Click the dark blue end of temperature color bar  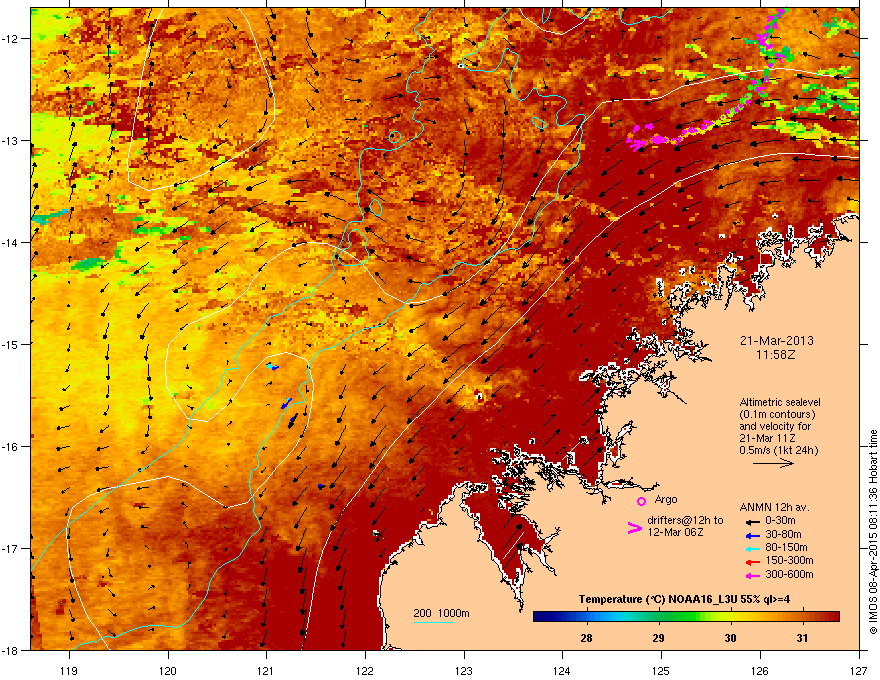tap(540, 617)
